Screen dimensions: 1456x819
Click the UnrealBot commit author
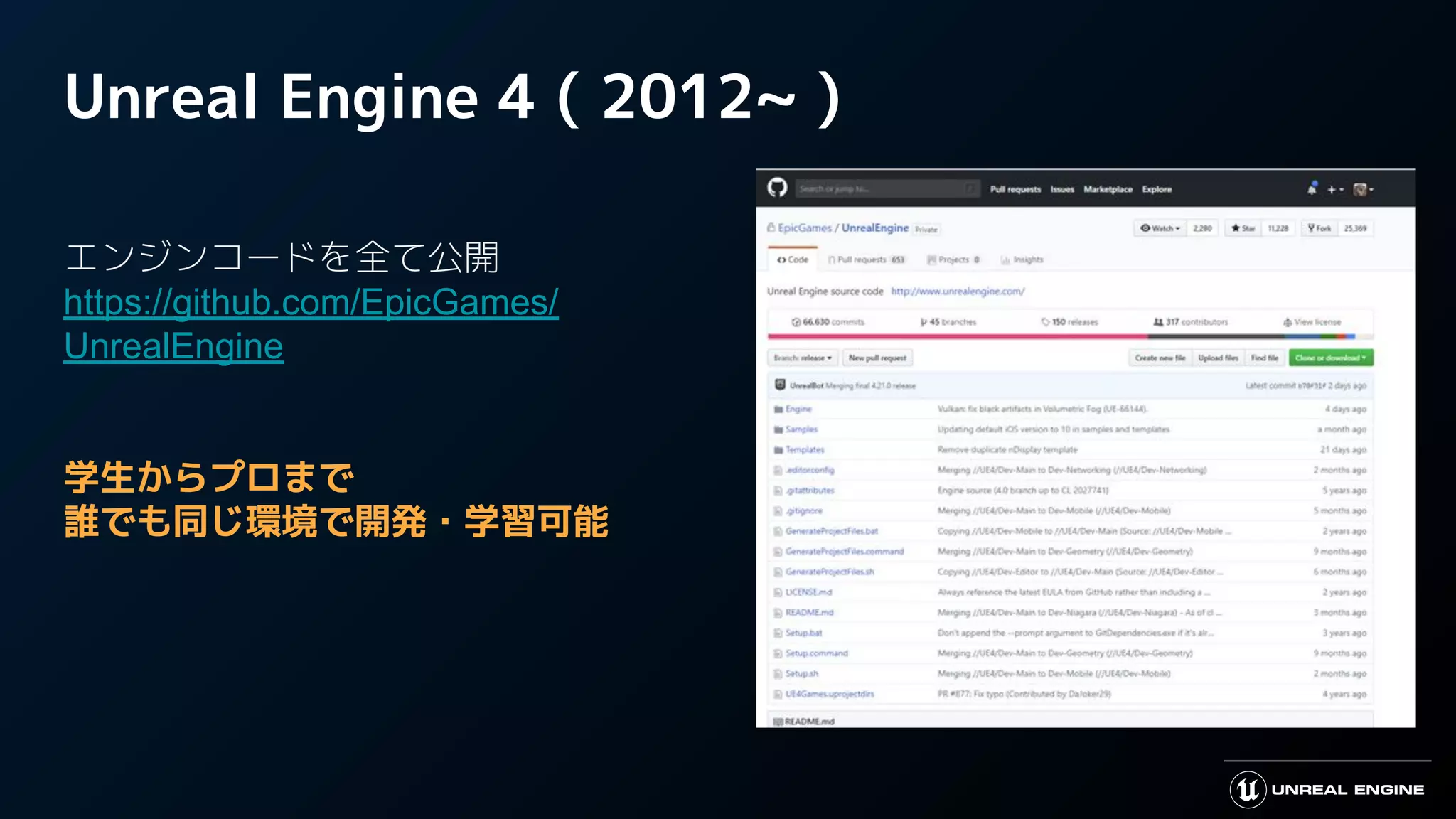point(807,385)
